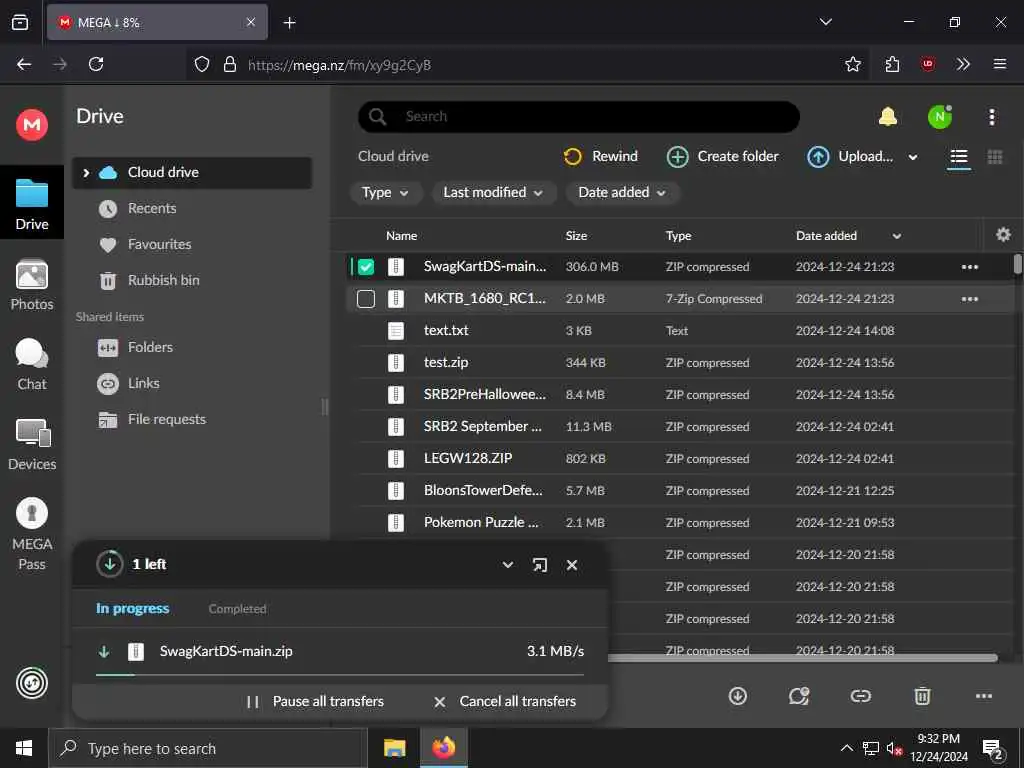
Task: Open the Date added filter
Action: [622, 193]
